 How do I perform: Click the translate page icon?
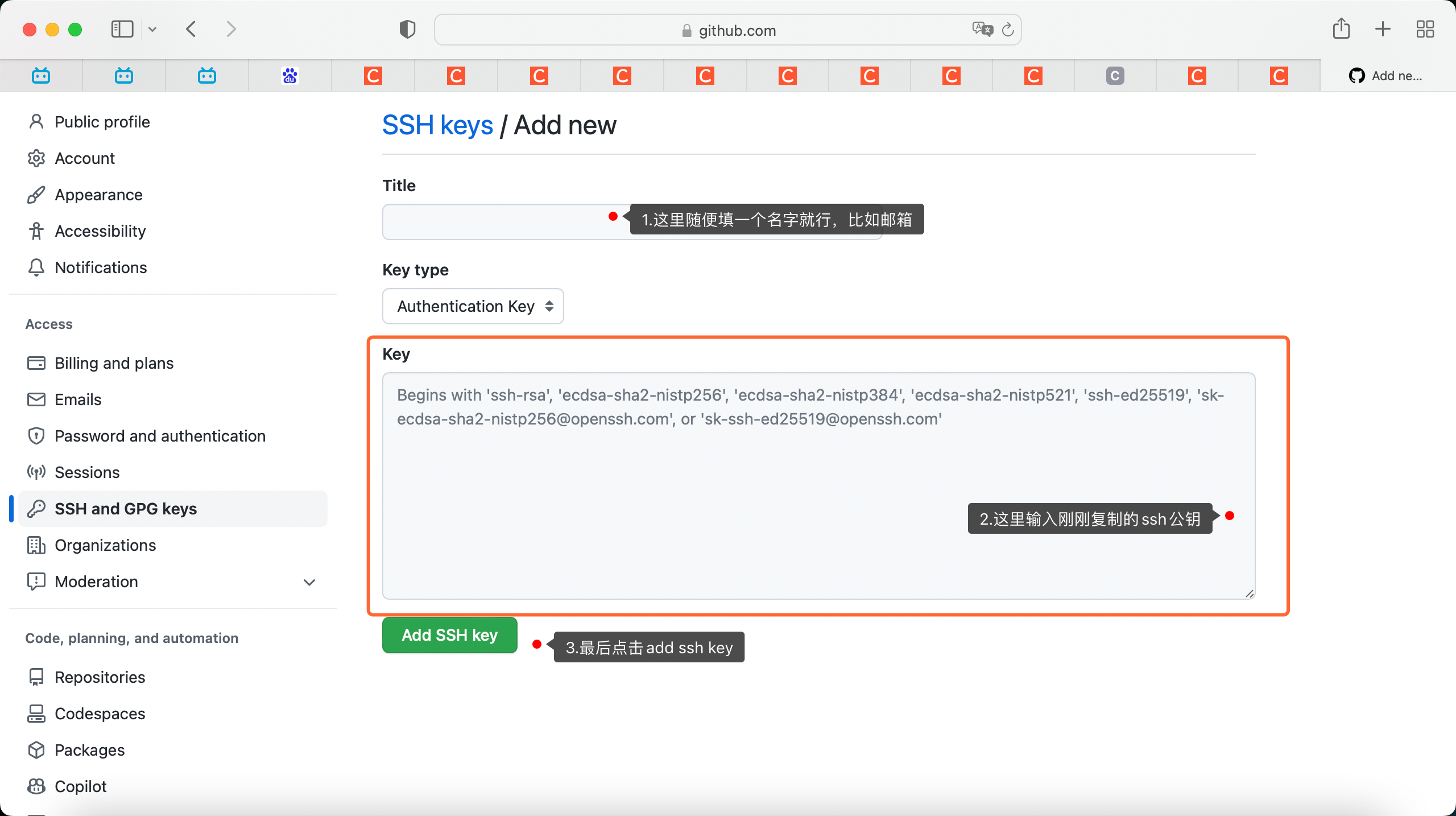tap(982, 29)
